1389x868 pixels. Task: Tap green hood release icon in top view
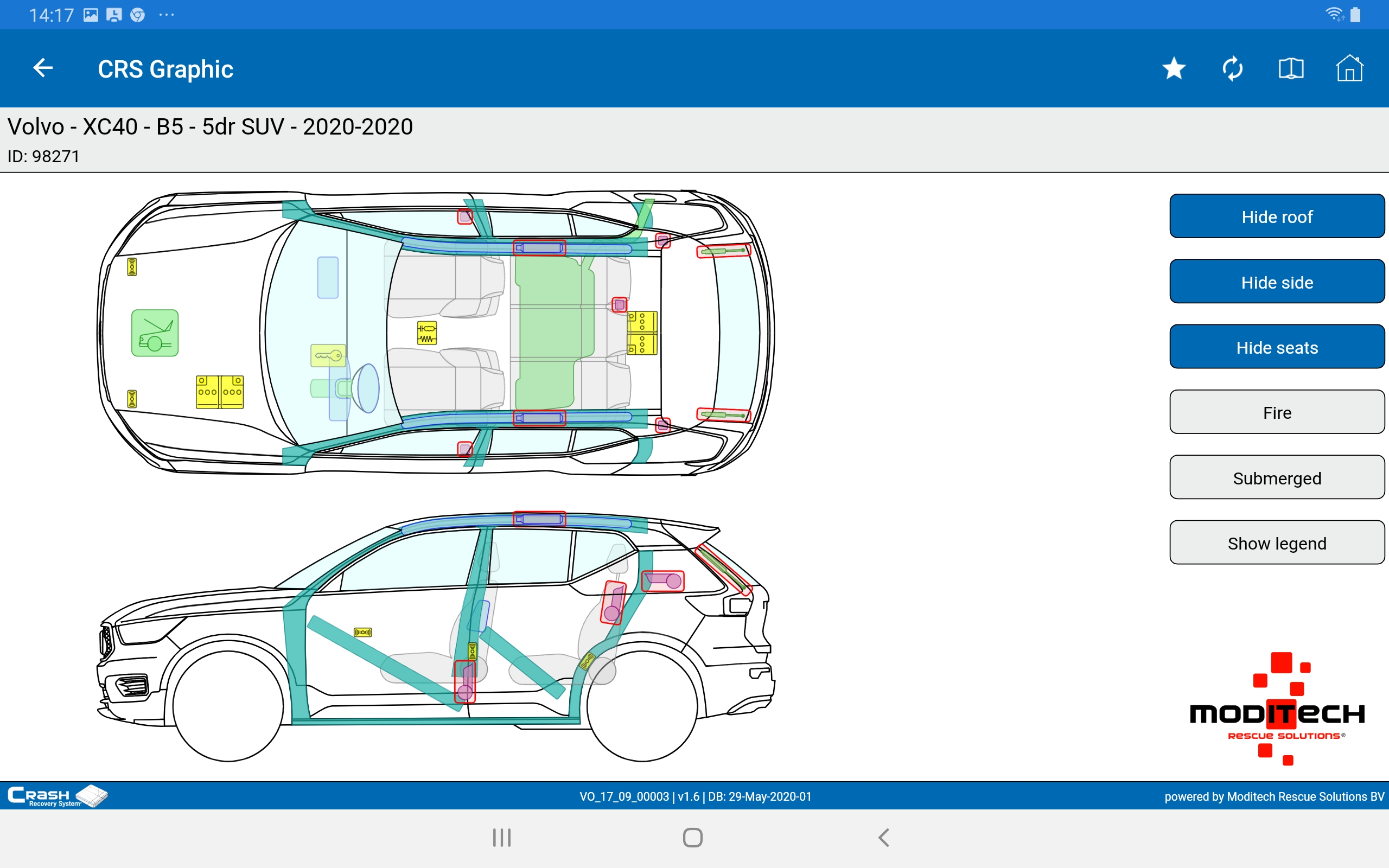(155, 333)
